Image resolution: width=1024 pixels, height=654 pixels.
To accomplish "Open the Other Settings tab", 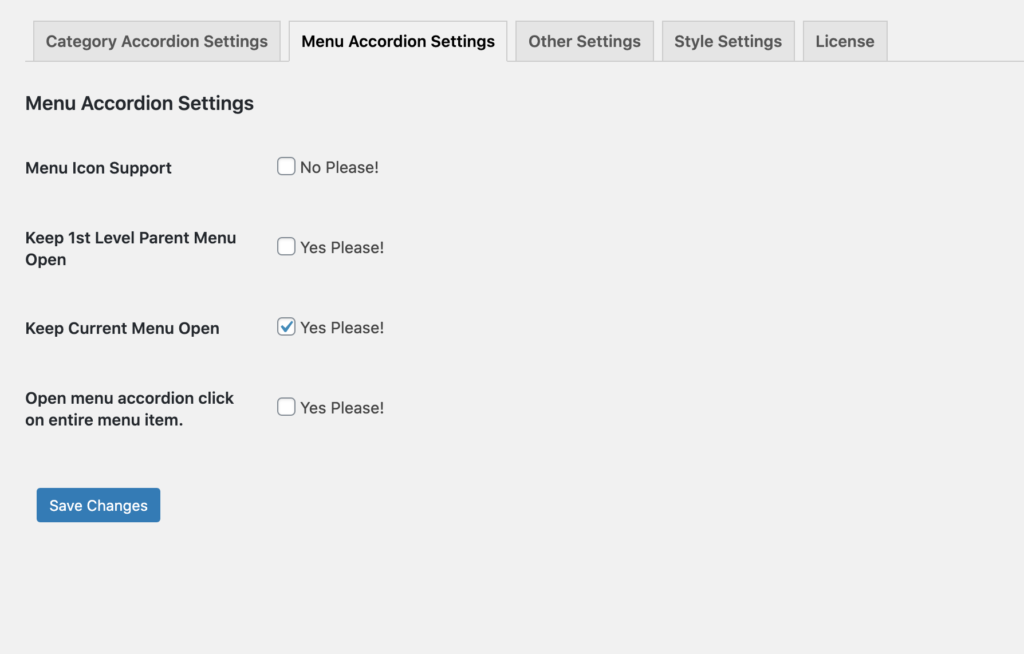I will tap(584, 41).
